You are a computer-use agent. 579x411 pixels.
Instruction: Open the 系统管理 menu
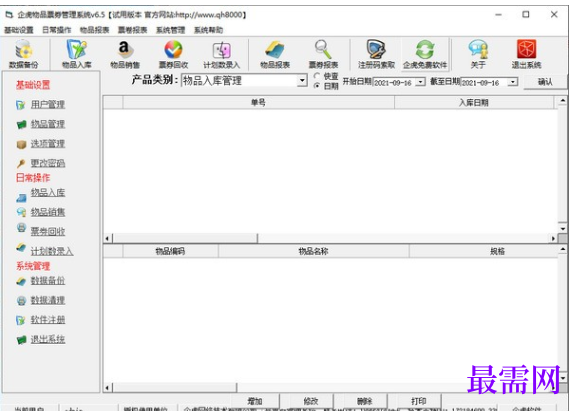(171, 30)
